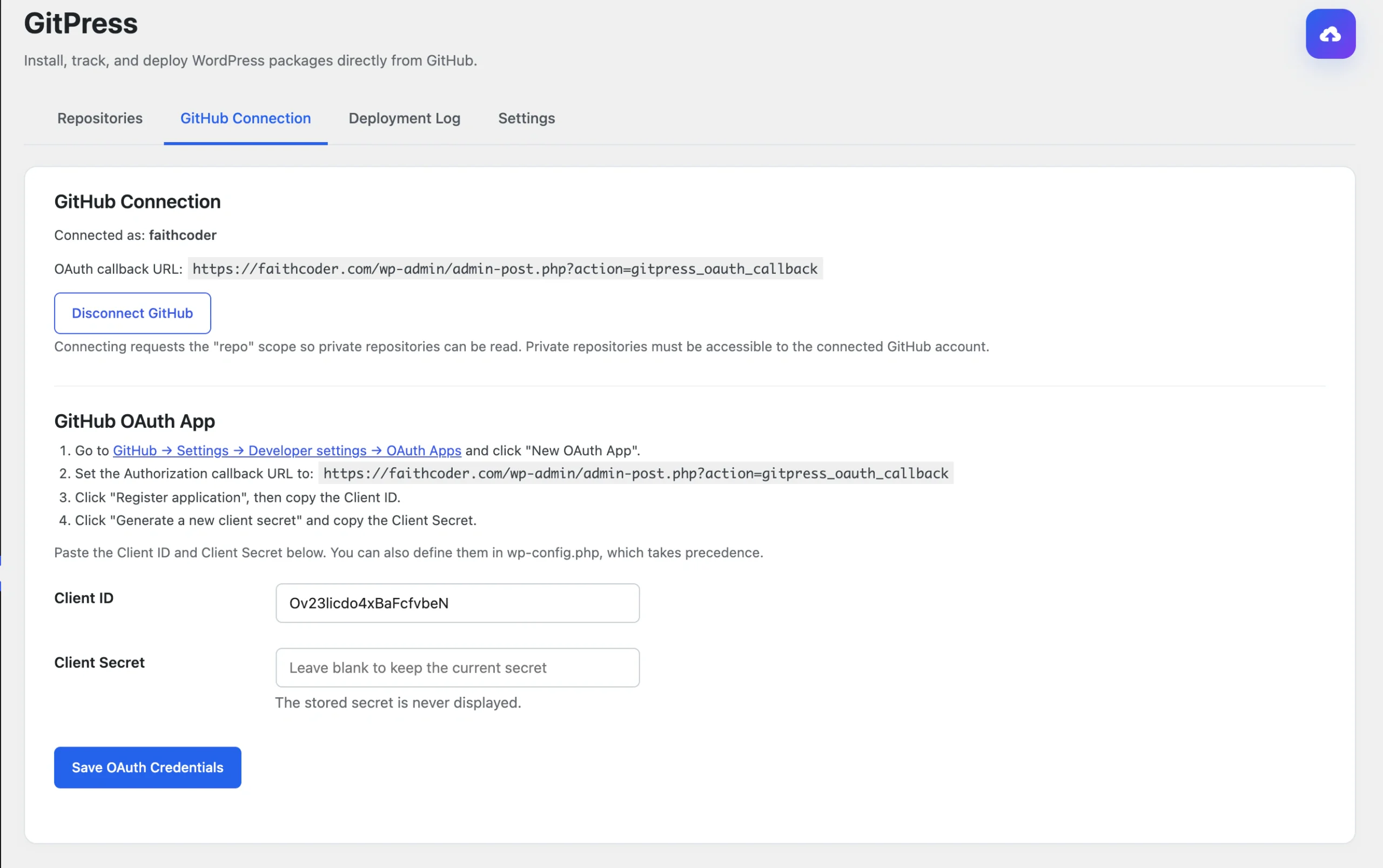Click the GitHub OAuth App heading
Screen dimensions: 1383x868
click(135, 421)
